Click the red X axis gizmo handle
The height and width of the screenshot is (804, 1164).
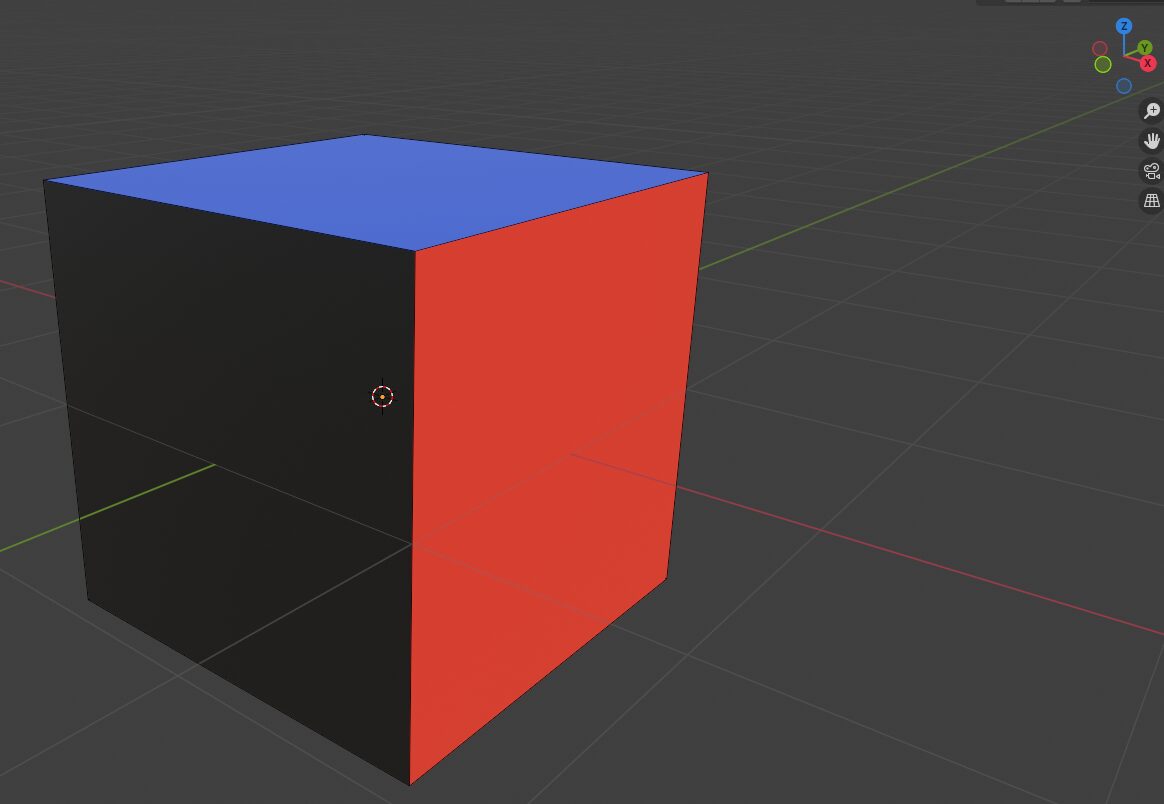1148,63
